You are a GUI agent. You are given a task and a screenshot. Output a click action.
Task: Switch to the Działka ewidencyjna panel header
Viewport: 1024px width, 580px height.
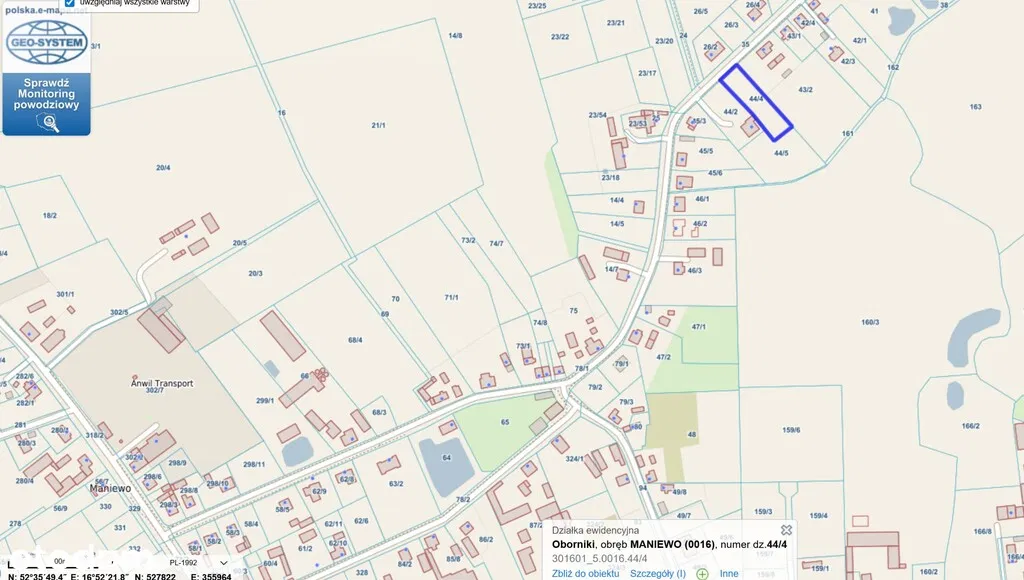(595, 530)
